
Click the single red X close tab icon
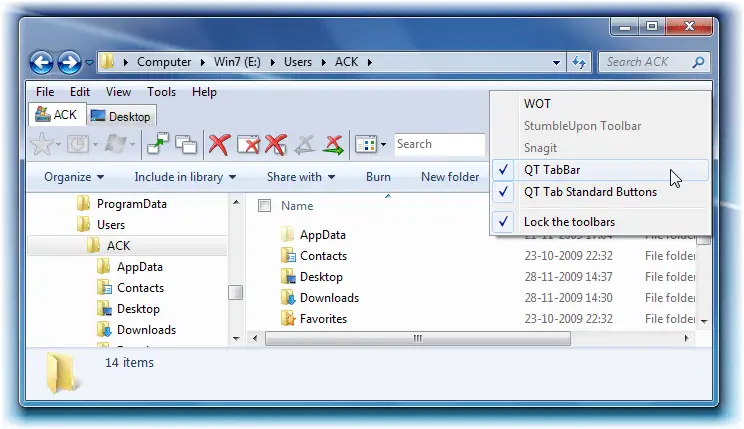click(219, 144)
